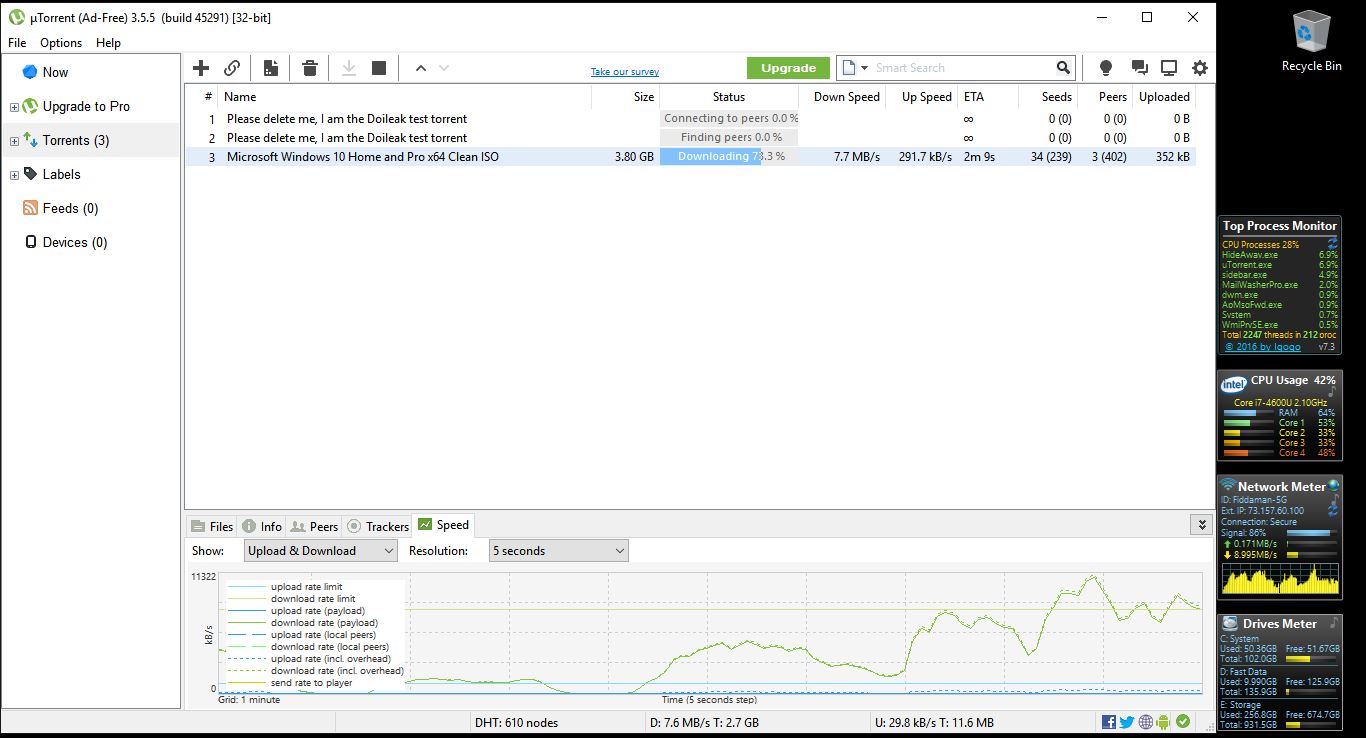Click Connecting to peers progress bar
1366x738 pixels.
click(729, 119)
